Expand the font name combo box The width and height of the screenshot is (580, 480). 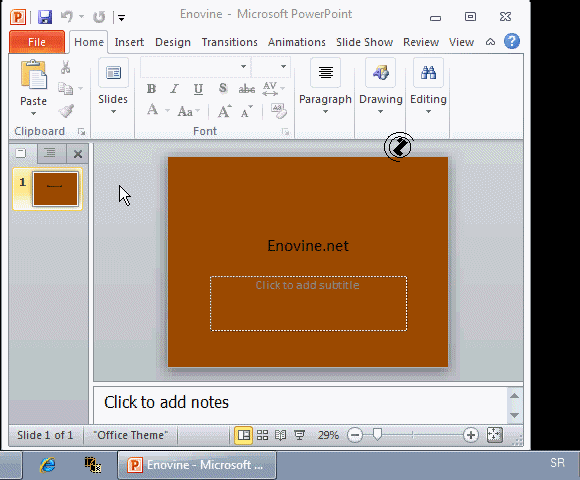(x=243, y=67)
